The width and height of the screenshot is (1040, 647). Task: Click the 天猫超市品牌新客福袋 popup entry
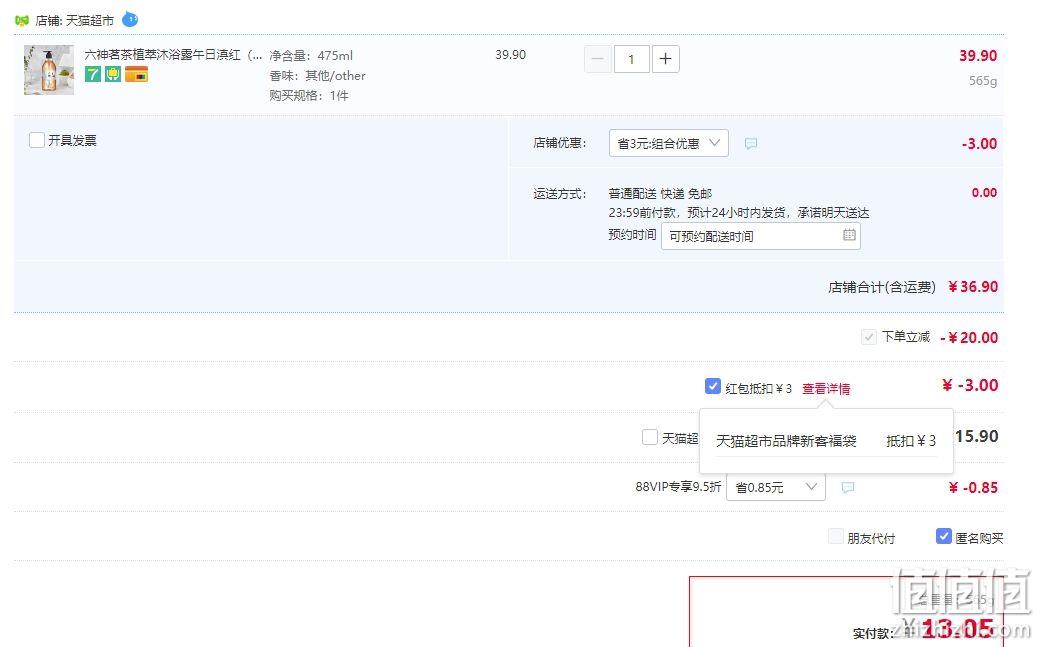point(786,441)
